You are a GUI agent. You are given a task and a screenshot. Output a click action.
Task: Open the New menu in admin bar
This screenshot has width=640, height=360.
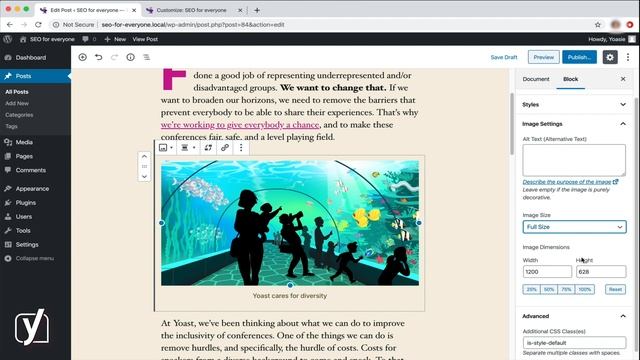point(115,39)
